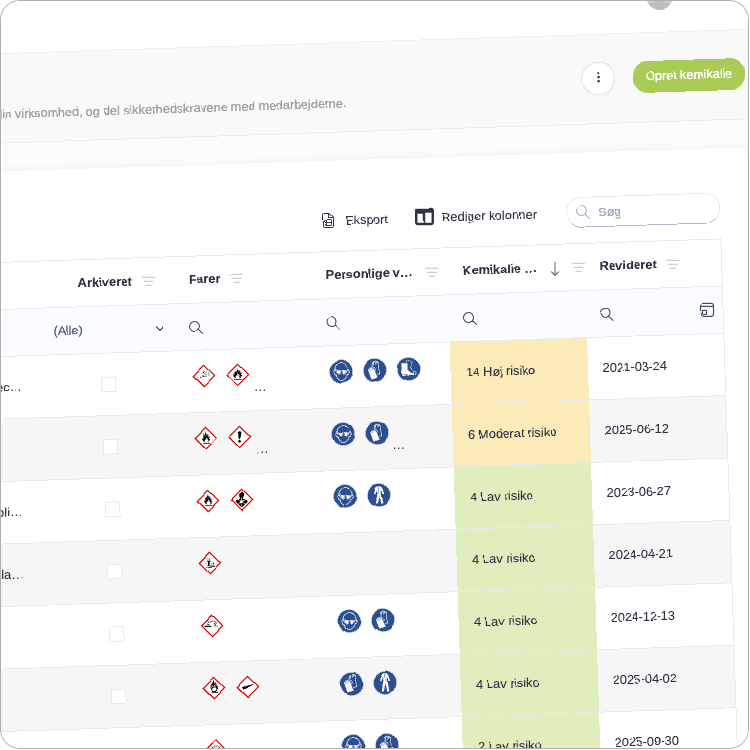Open the Farer column filter menu
This screenshot has width=750, height=750.
[x=237, y=279]
